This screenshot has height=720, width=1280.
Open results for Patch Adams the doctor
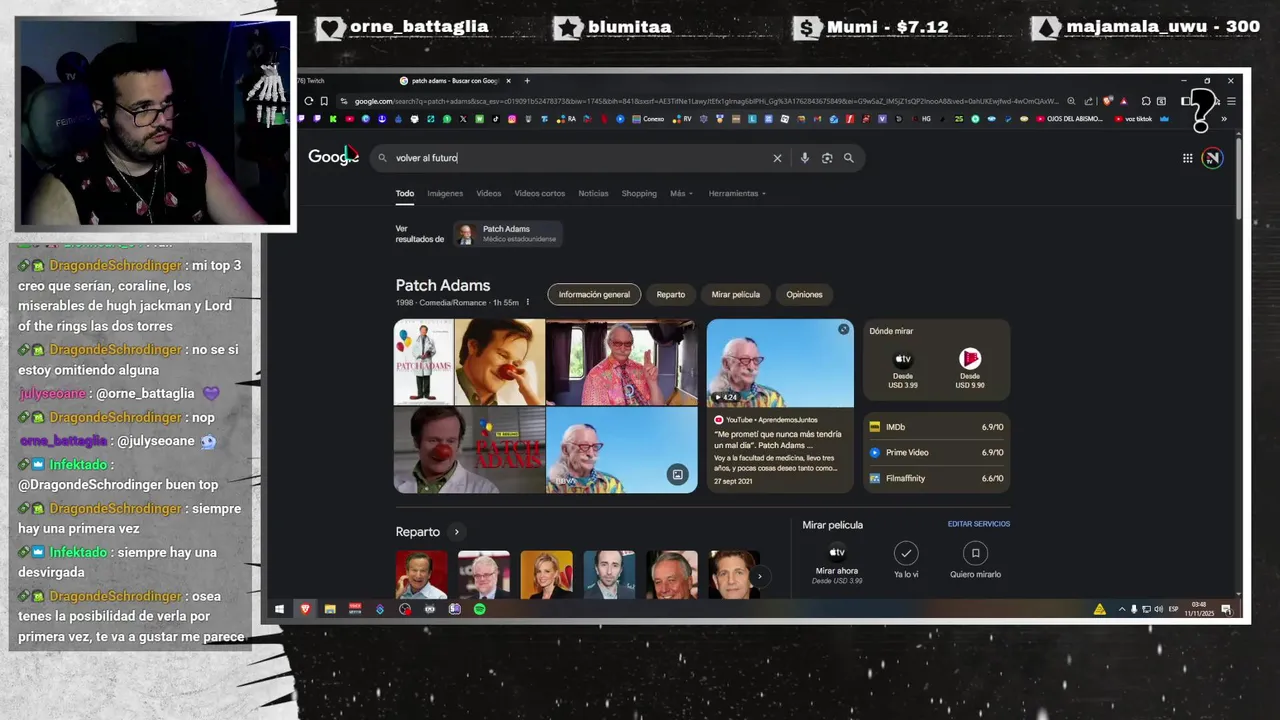tap(507, 234)
